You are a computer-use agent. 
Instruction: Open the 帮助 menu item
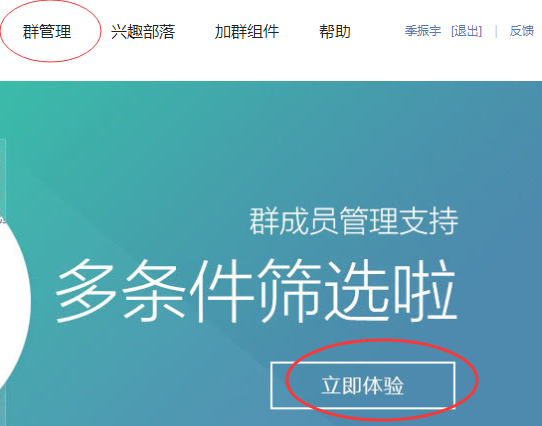point(335,31)
